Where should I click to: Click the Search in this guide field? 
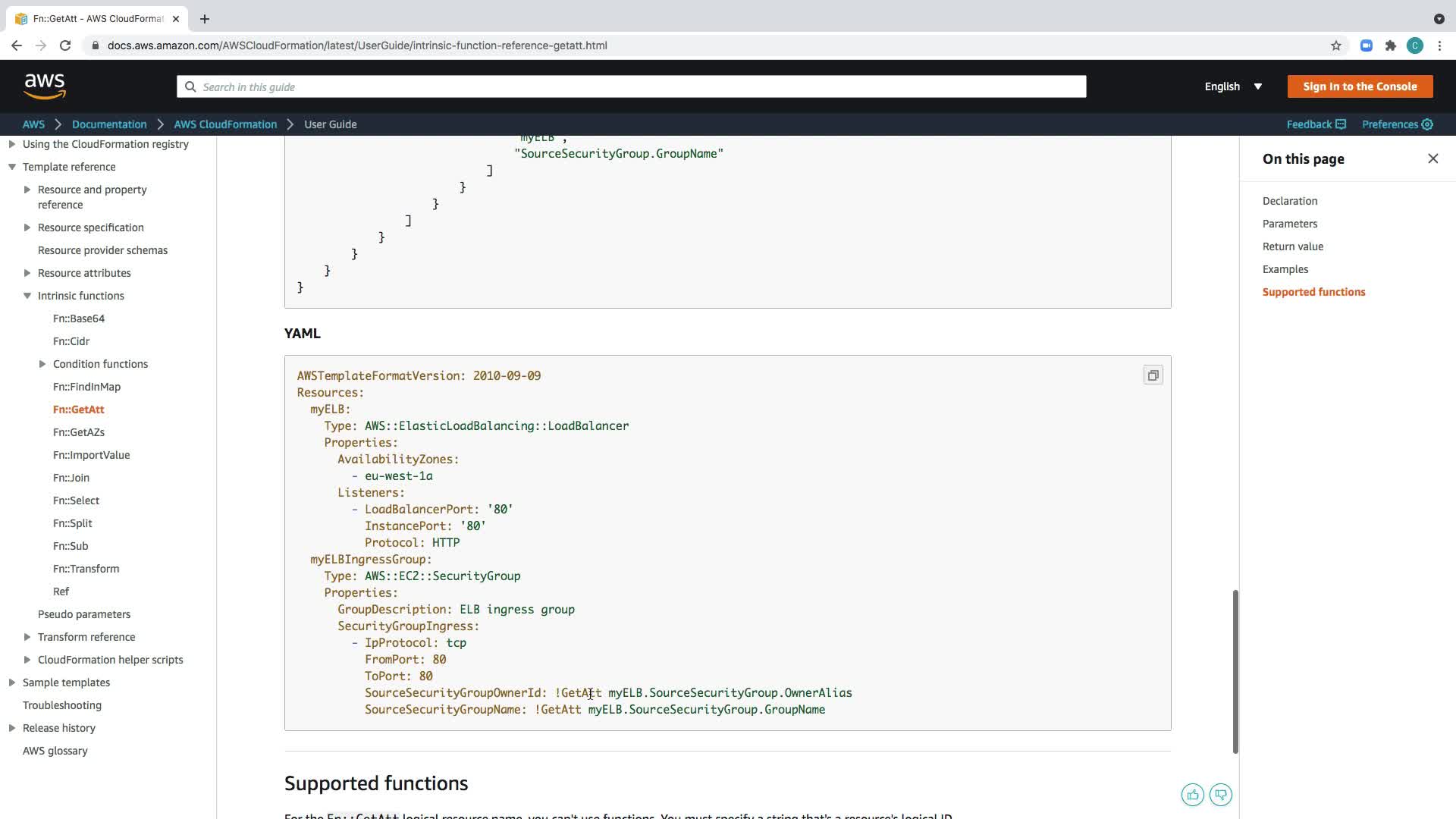point(631,86)
